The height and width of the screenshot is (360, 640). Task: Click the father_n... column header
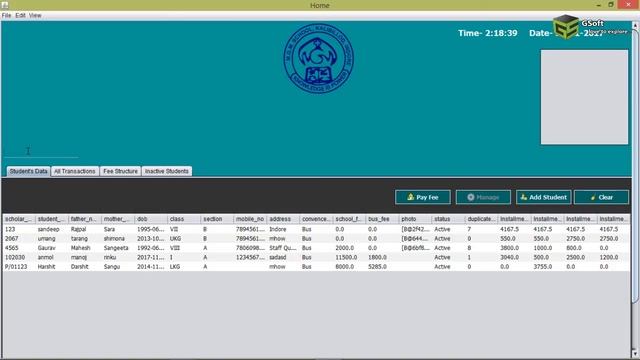[85, 219]
